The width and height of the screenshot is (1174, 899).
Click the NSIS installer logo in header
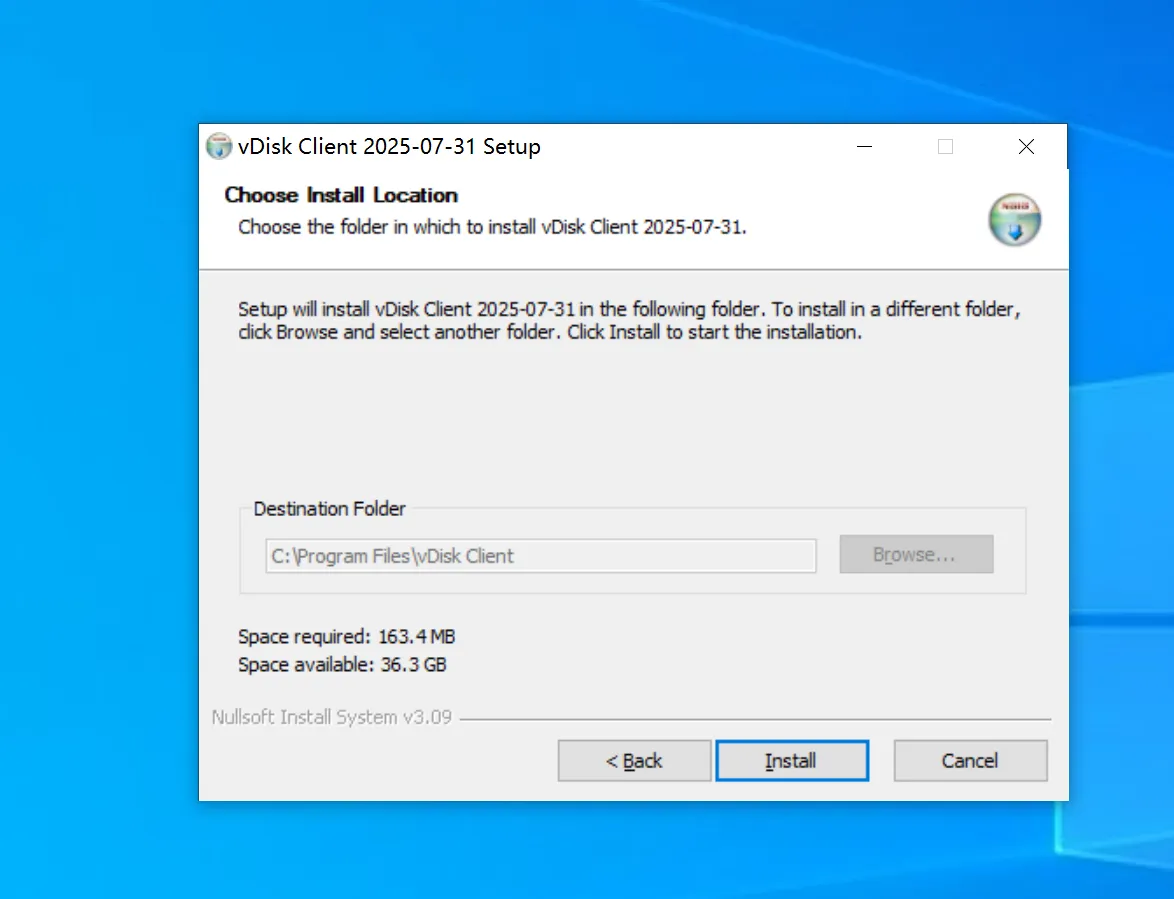(x=1015, y=220)
